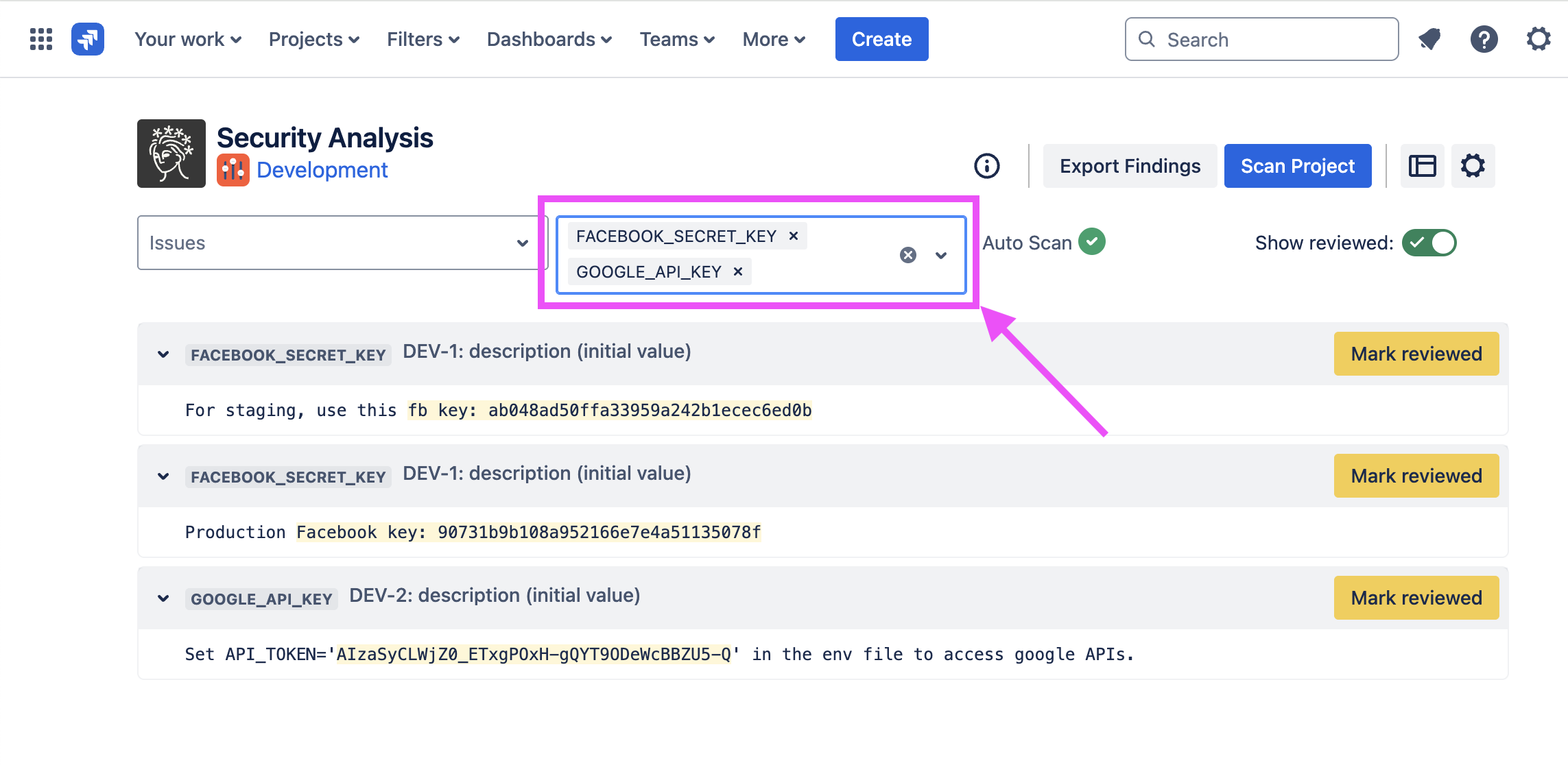The width and height of the screenshot is (1568, 765).
Task: Open the Dashboards menu
Action: pyautogui.click(x=549, y=39)
